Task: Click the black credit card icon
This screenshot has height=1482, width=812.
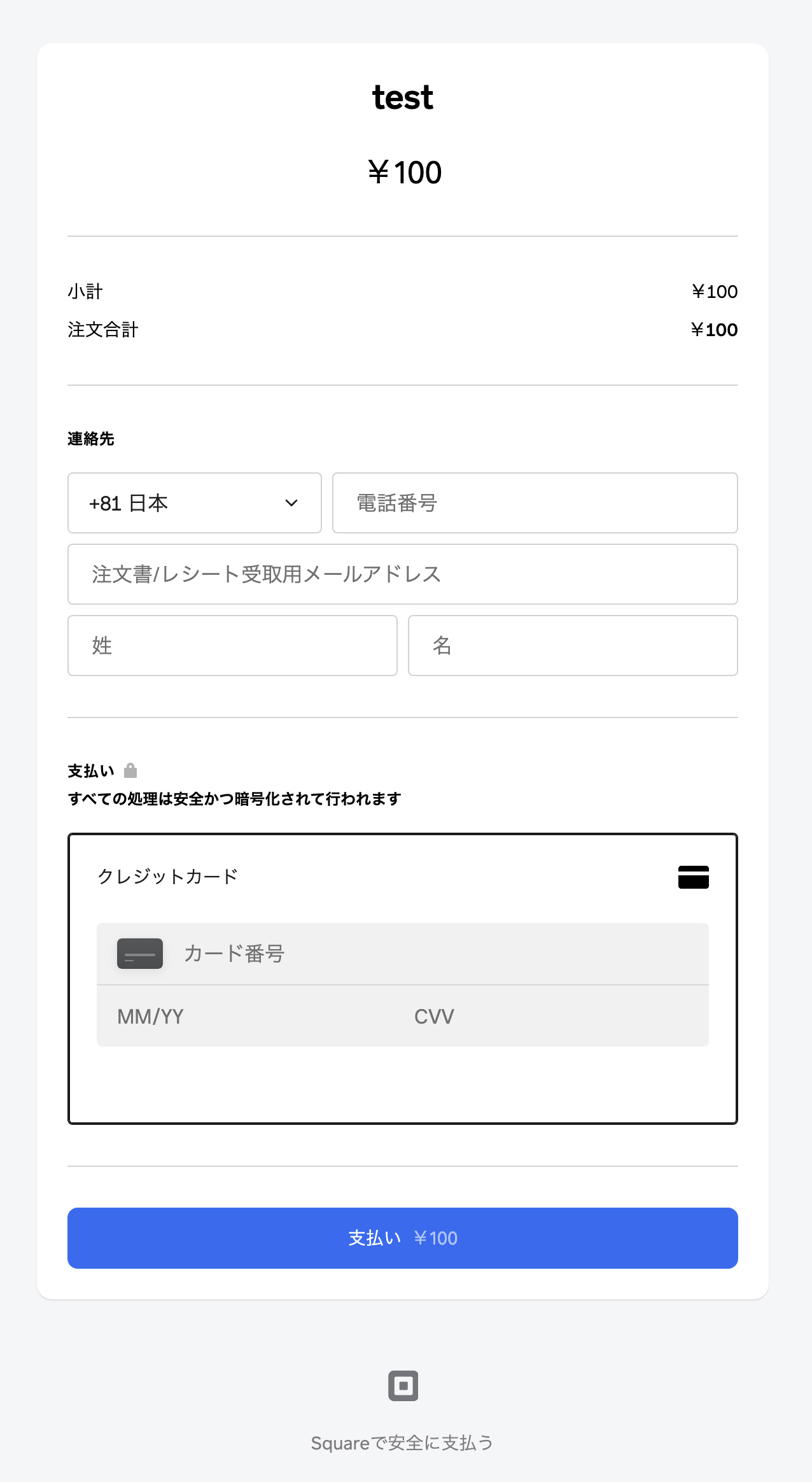Action: click(693, 877)
